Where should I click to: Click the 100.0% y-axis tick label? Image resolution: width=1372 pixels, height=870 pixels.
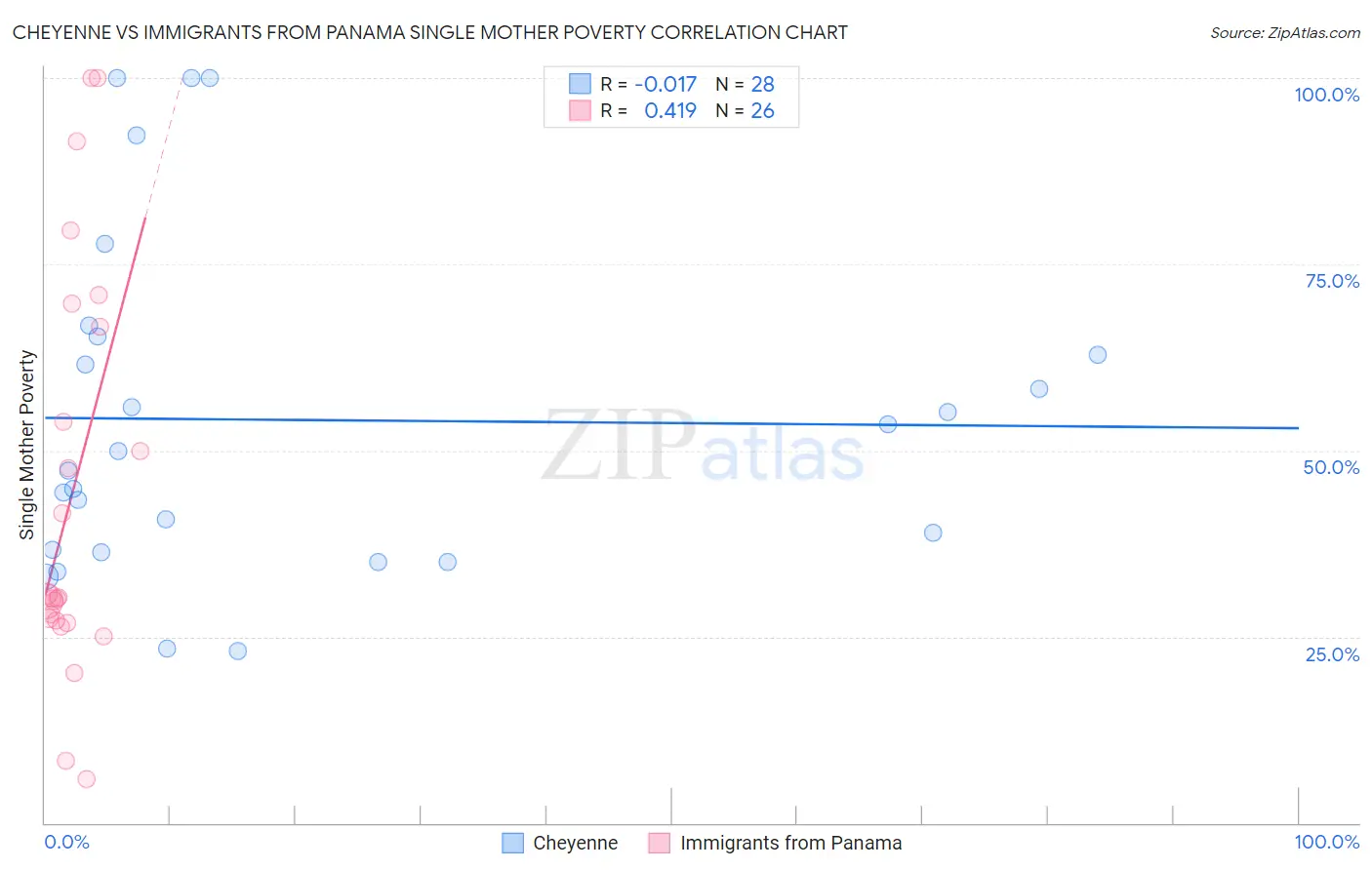(x=1327, y=95)
